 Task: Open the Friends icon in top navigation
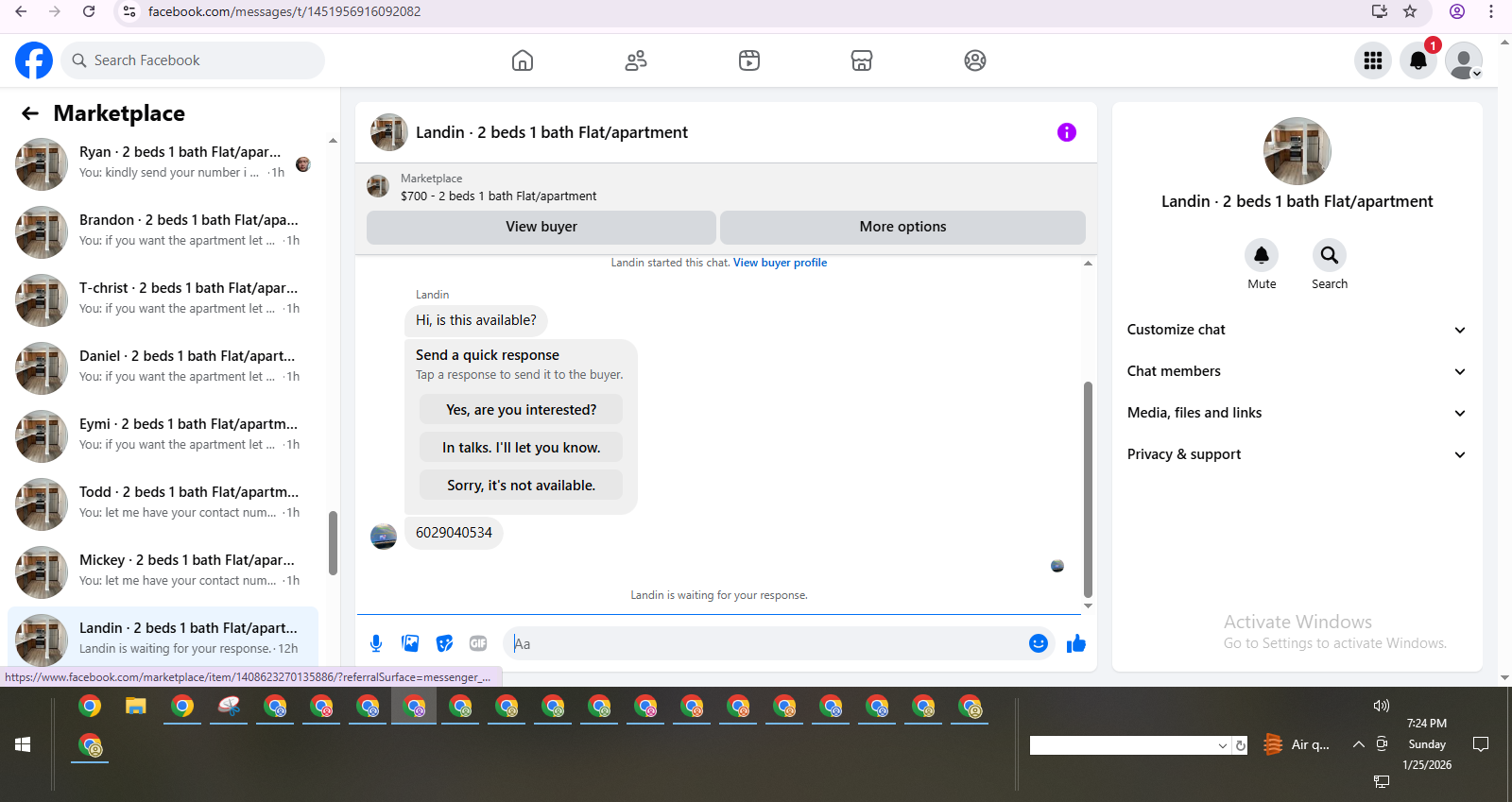(636, 60)
